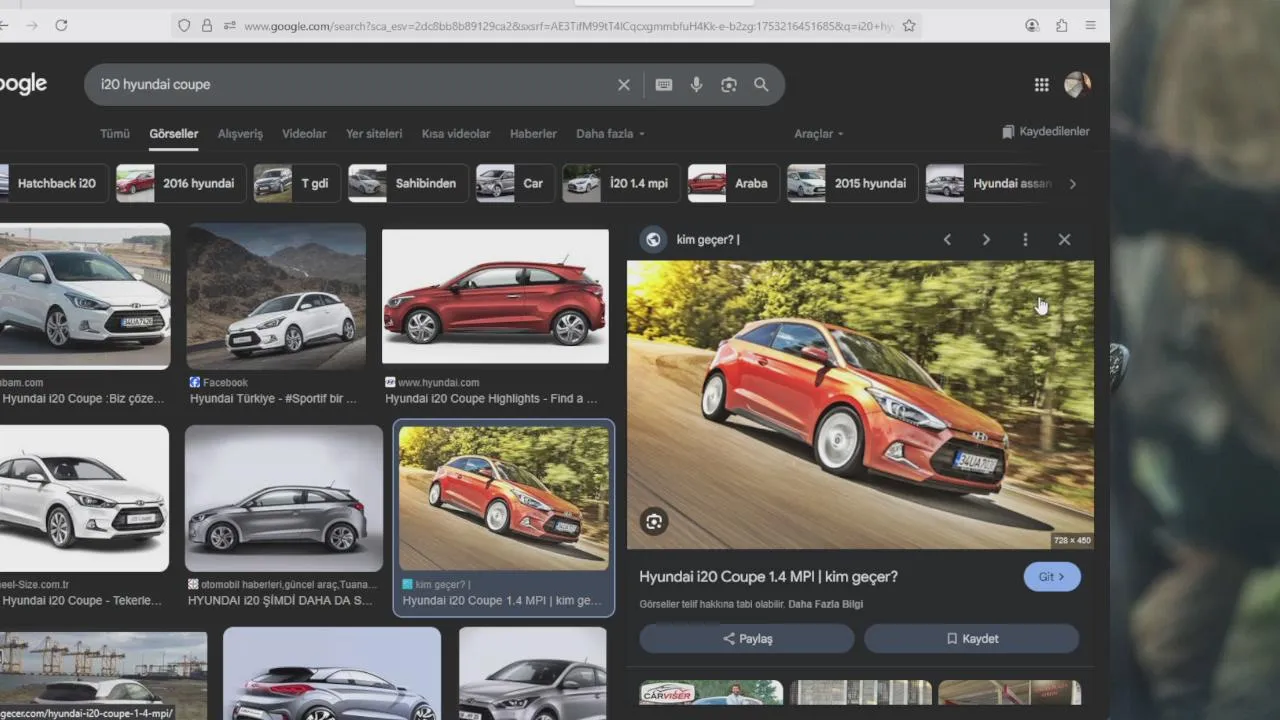1280x720 pixels.
Task: Open the CARVISER related image thumbnail
Action: (711, 692)
